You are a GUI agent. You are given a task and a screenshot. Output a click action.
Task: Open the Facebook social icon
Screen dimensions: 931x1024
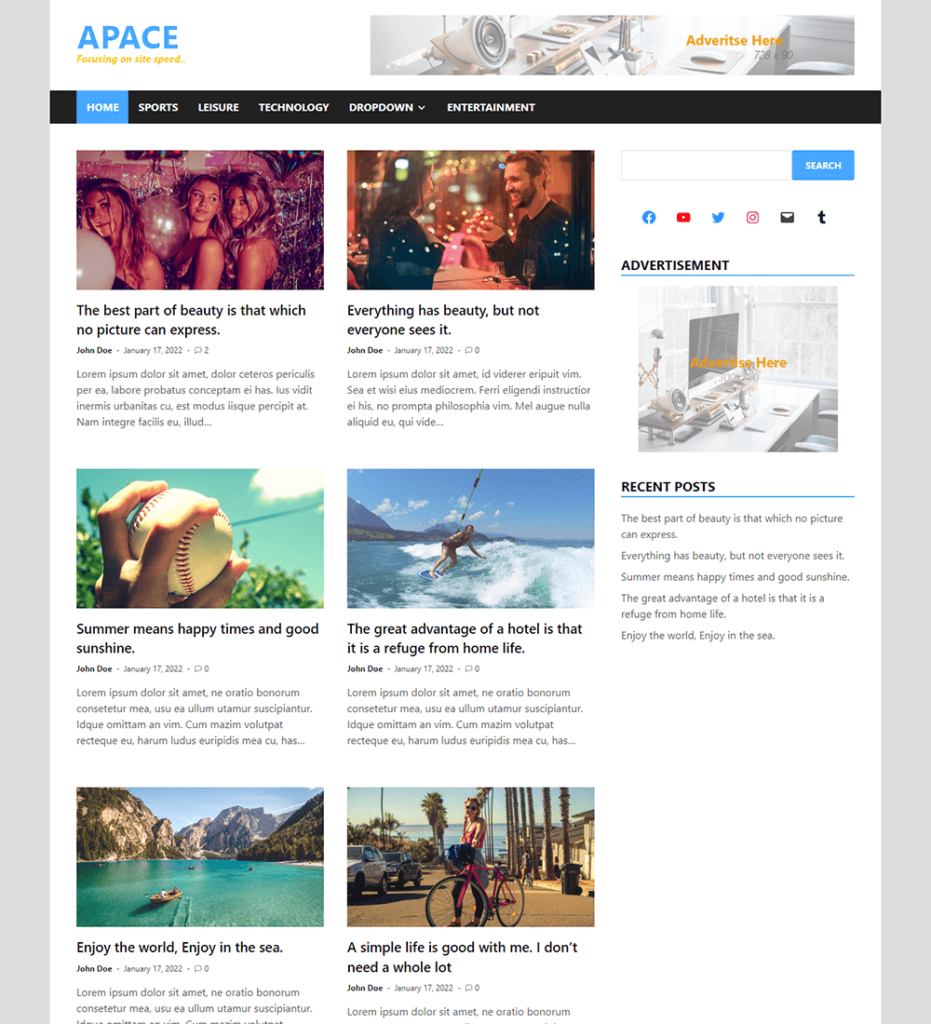[x=648, y=217]
